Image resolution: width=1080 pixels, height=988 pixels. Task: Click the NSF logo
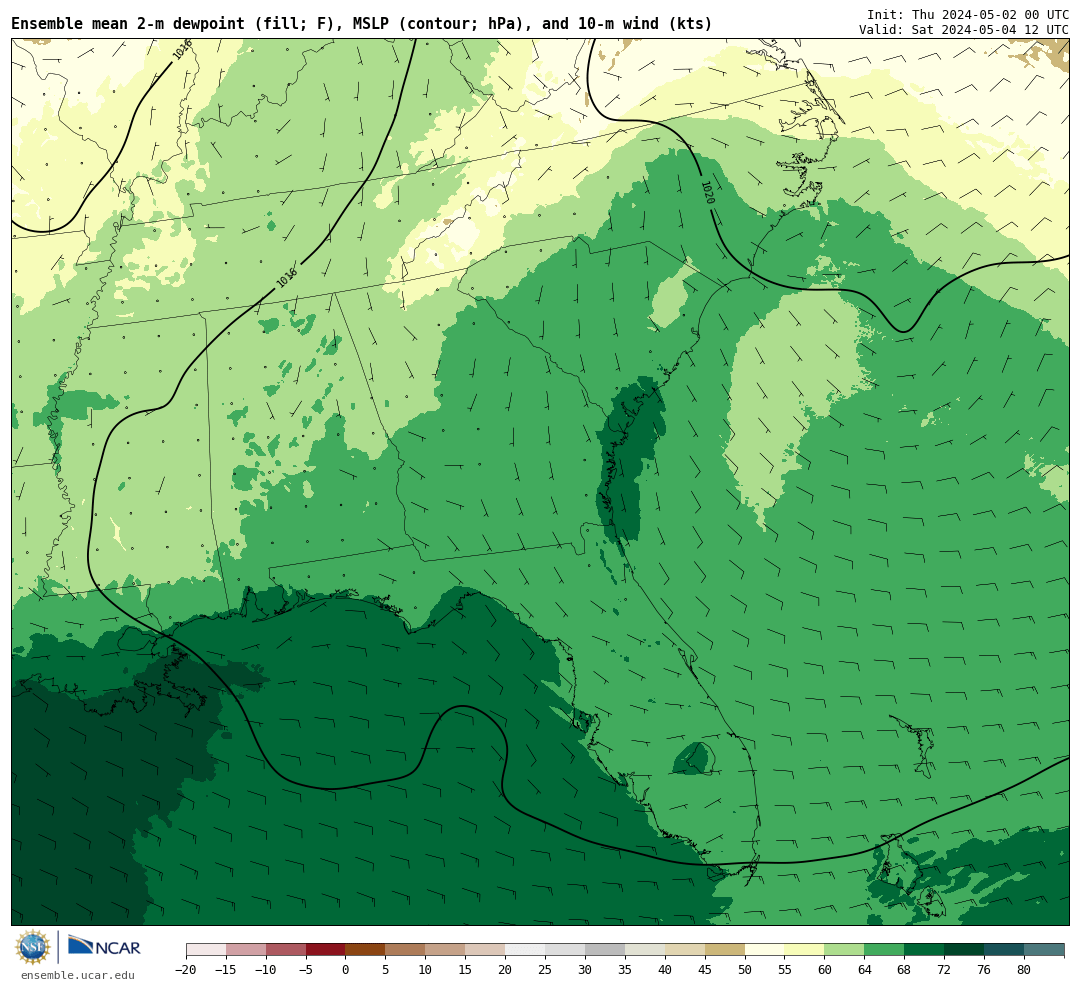click(33, 947)
